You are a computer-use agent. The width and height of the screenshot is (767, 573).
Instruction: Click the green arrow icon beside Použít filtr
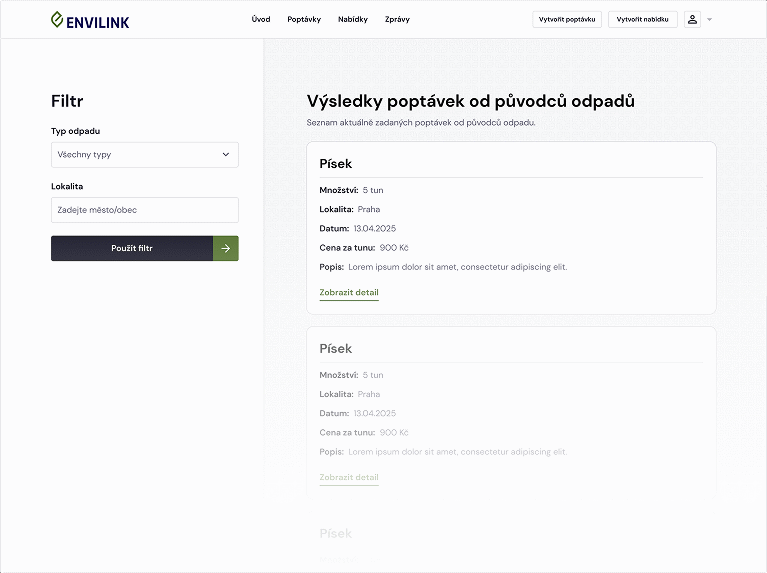tap(226, 248)
